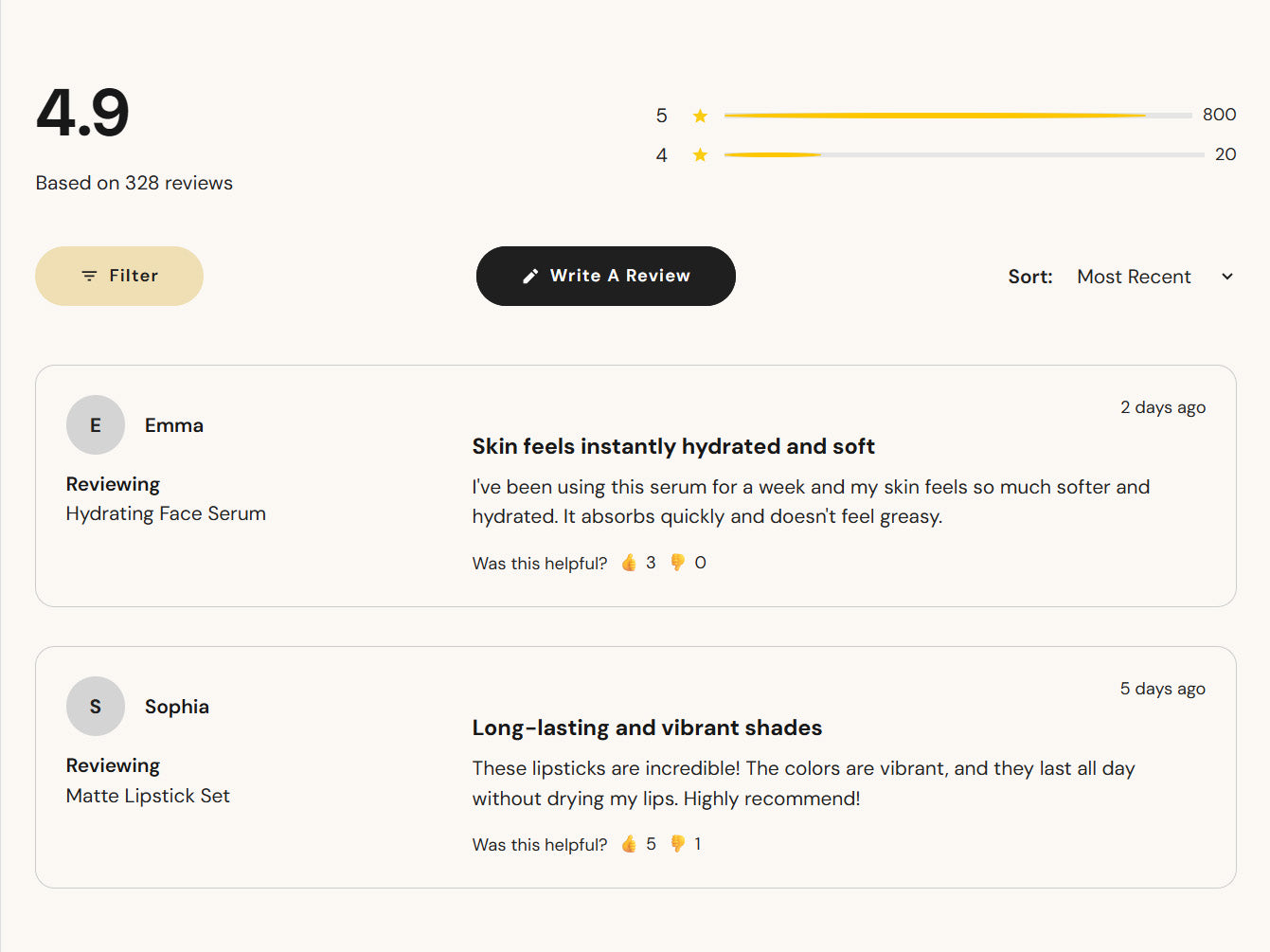Click Emma's avatar circle
Screen dimensions: 1270x952
point(96,425)
